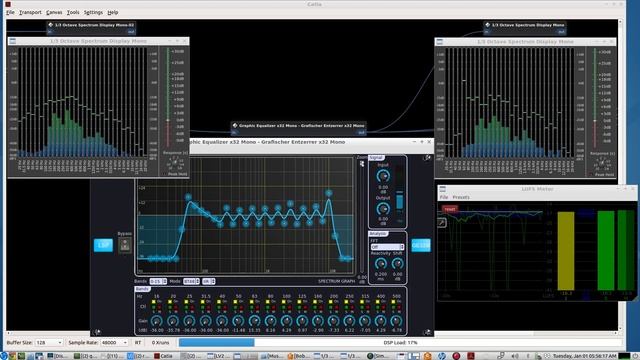The image size is (640, 360).
Task: Click the bottom-right corner icon of equalizer
Action: point(427,332)
